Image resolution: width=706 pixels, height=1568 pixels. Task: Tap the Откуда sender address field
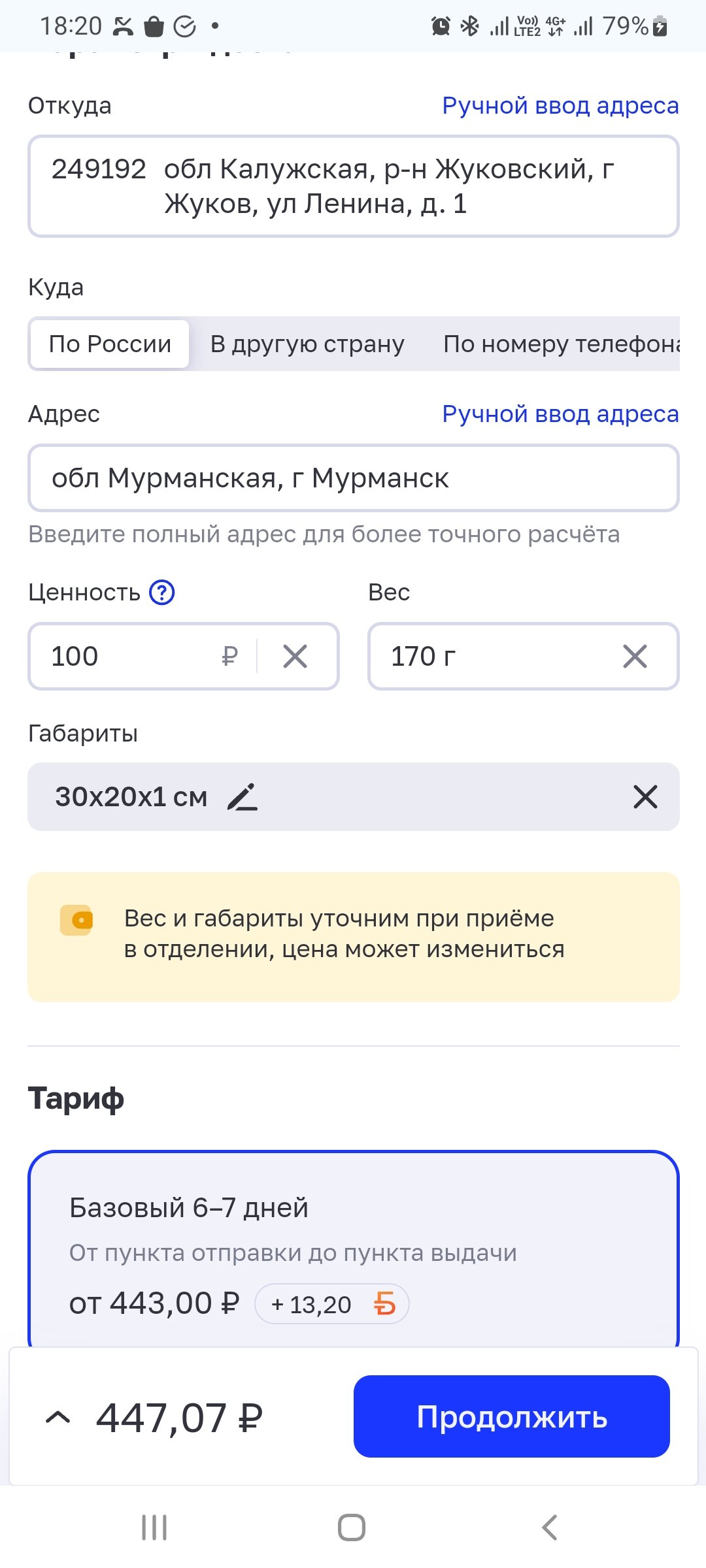353,186
